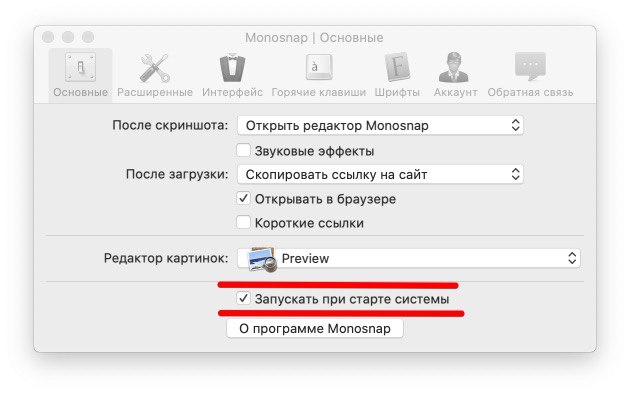This screenshot has height=394, width=630.
Task: Open Обратная связь speech bubble icon
Action: coord(530,66)
